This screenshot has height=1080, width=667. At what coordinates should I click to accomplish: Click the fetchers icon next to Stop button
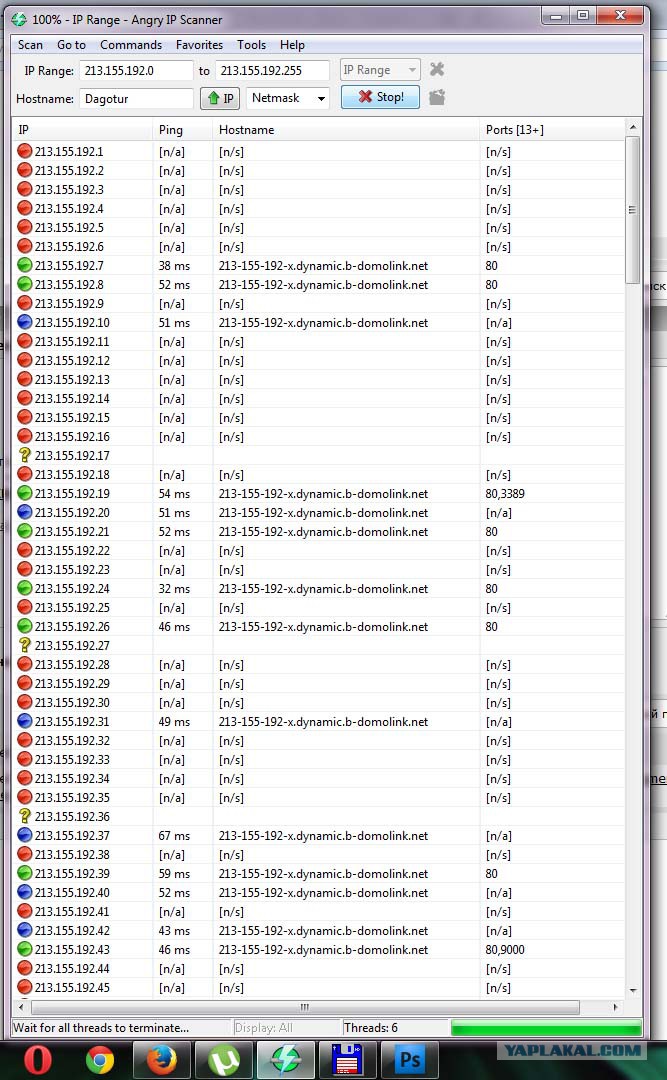(x=437, y=98)
